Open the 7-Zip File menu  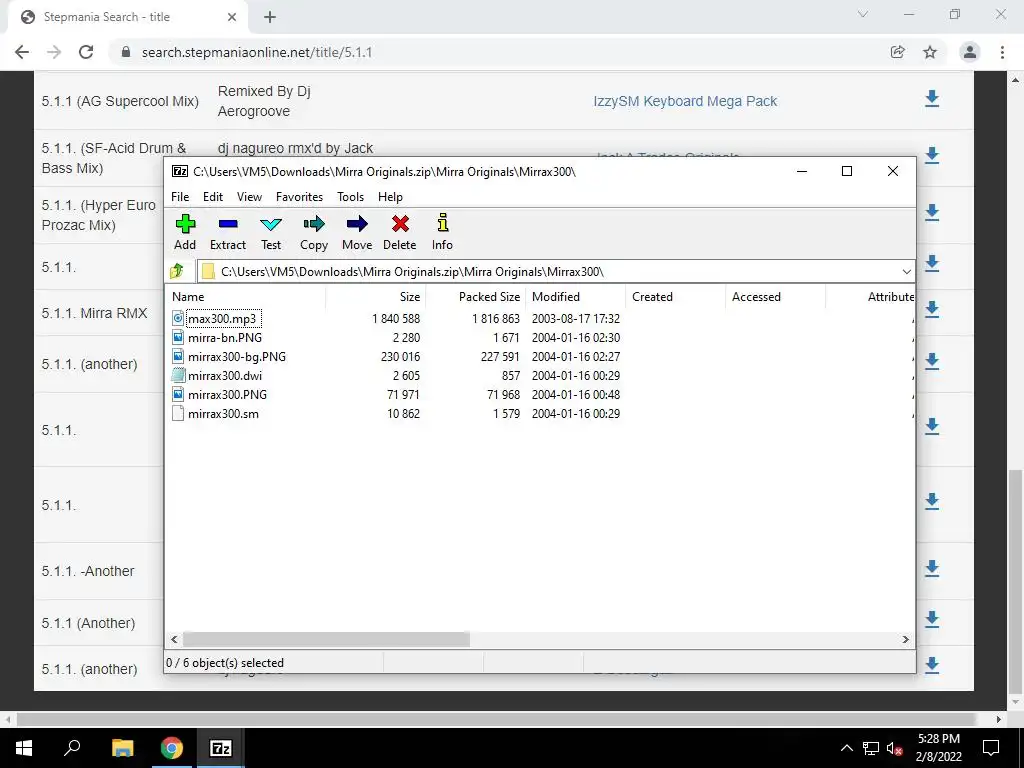click(x=180, y=197)
